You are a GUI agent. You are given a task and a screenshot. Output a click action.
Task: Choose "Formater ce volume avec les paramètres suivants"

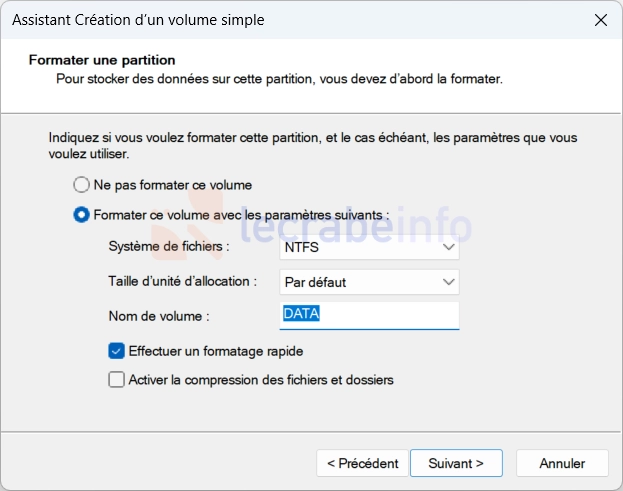coord(82,215)
